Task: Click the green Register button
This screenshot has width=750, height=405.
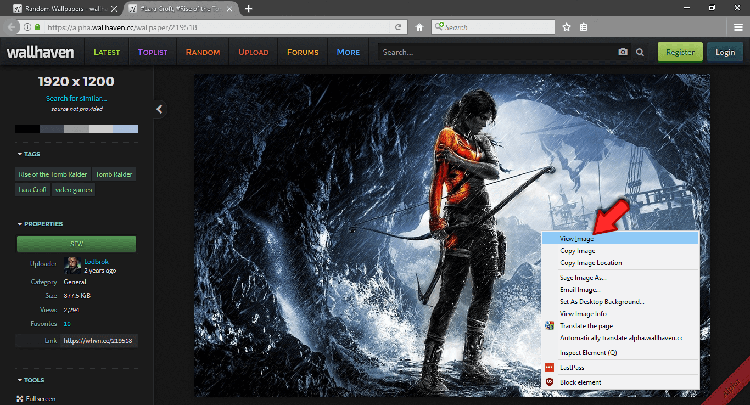Action: (x=680, y=52)
